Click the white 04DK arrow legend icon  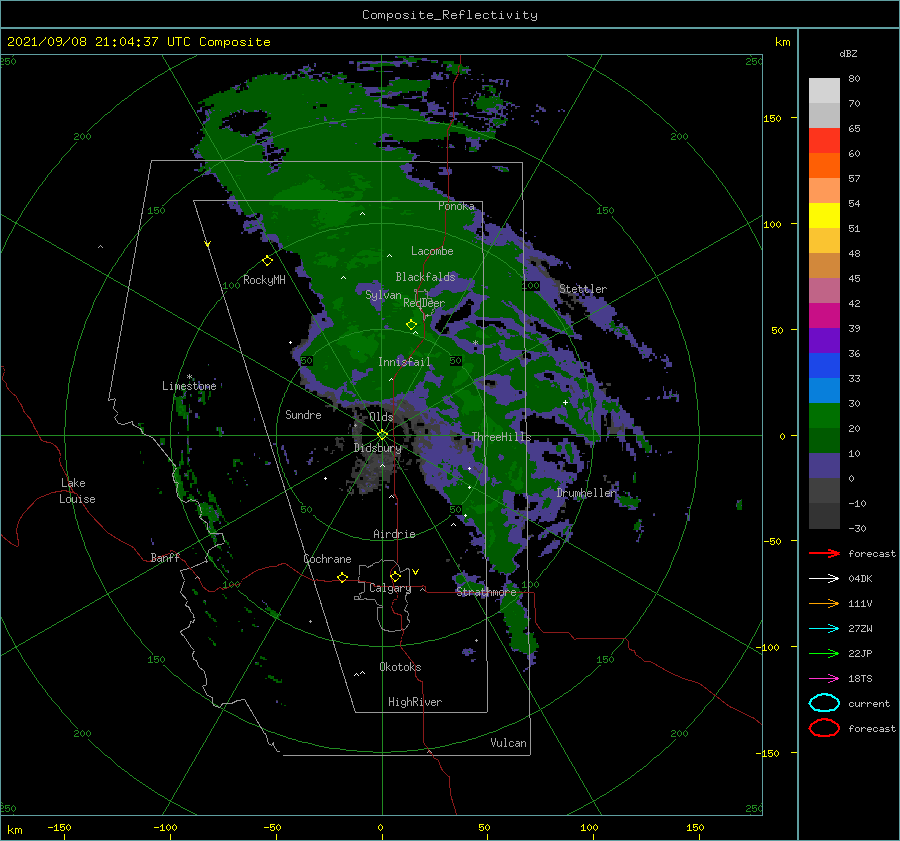point(824,578)
